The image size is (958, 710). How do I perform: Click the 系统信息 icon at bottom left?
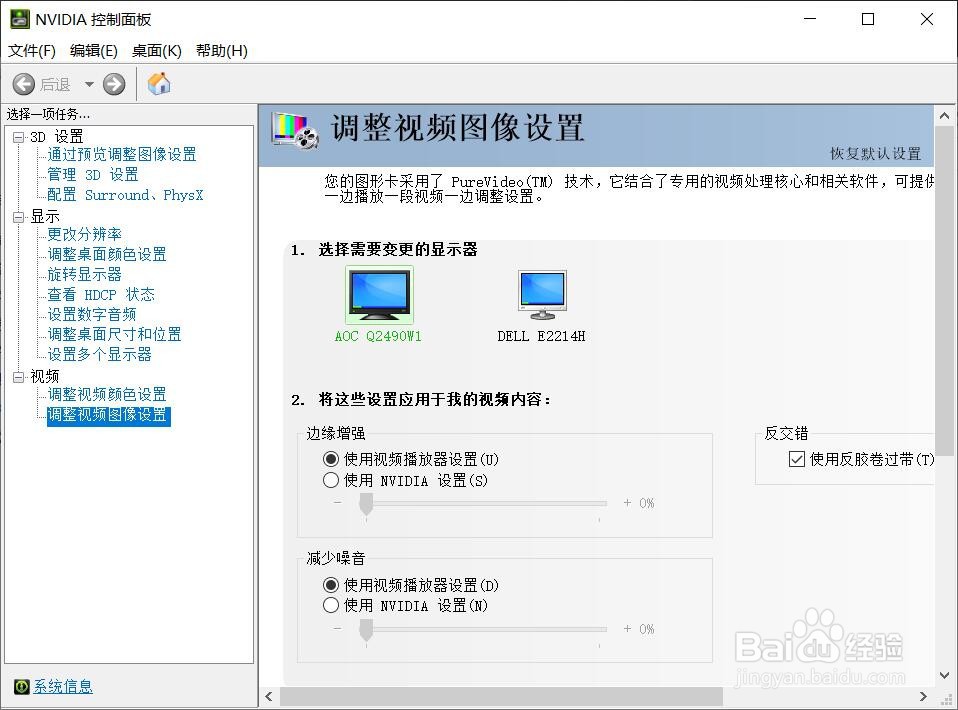[21, 687]
